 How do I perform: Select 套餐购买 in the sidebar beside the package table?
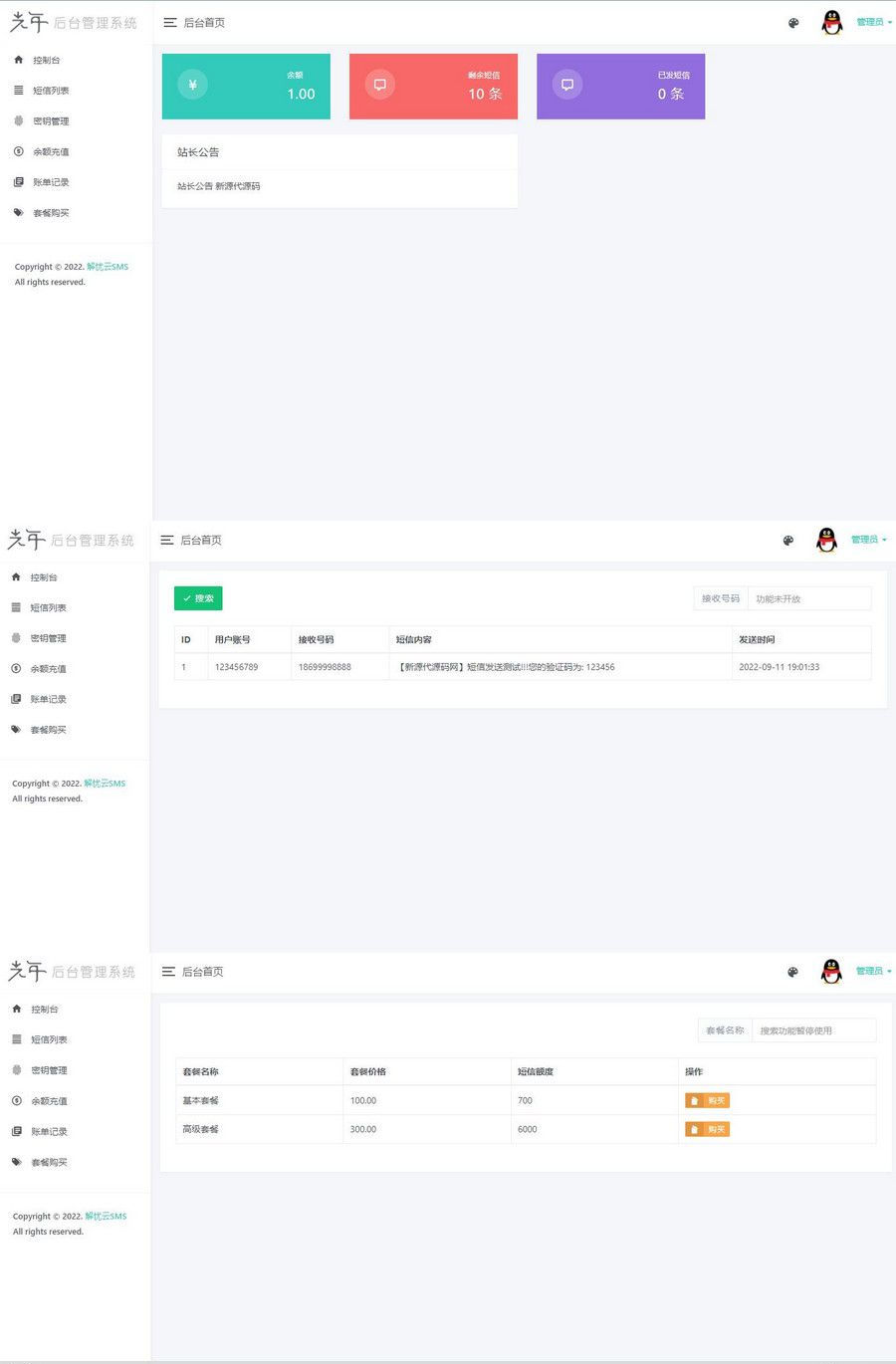pyautogui.click(x=49, y=1163)
